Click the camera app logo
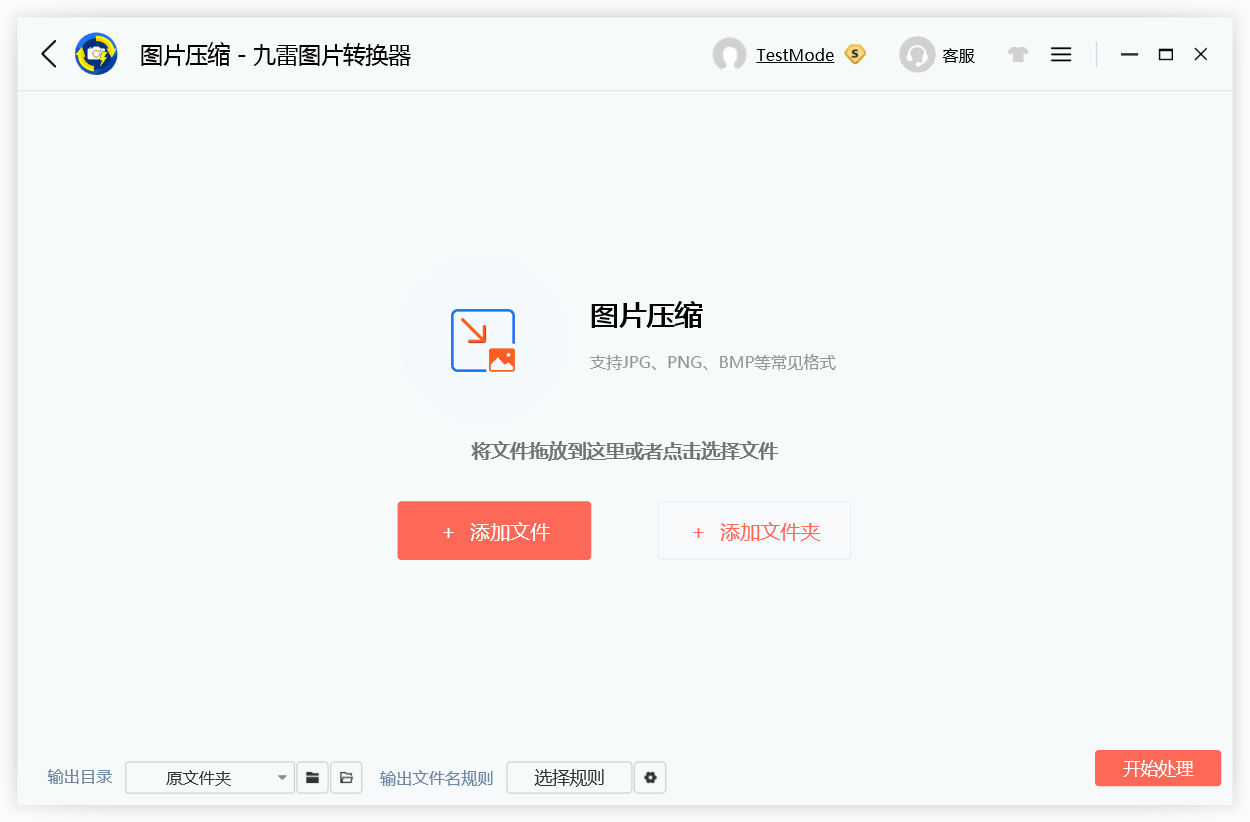 pos(97,54)
